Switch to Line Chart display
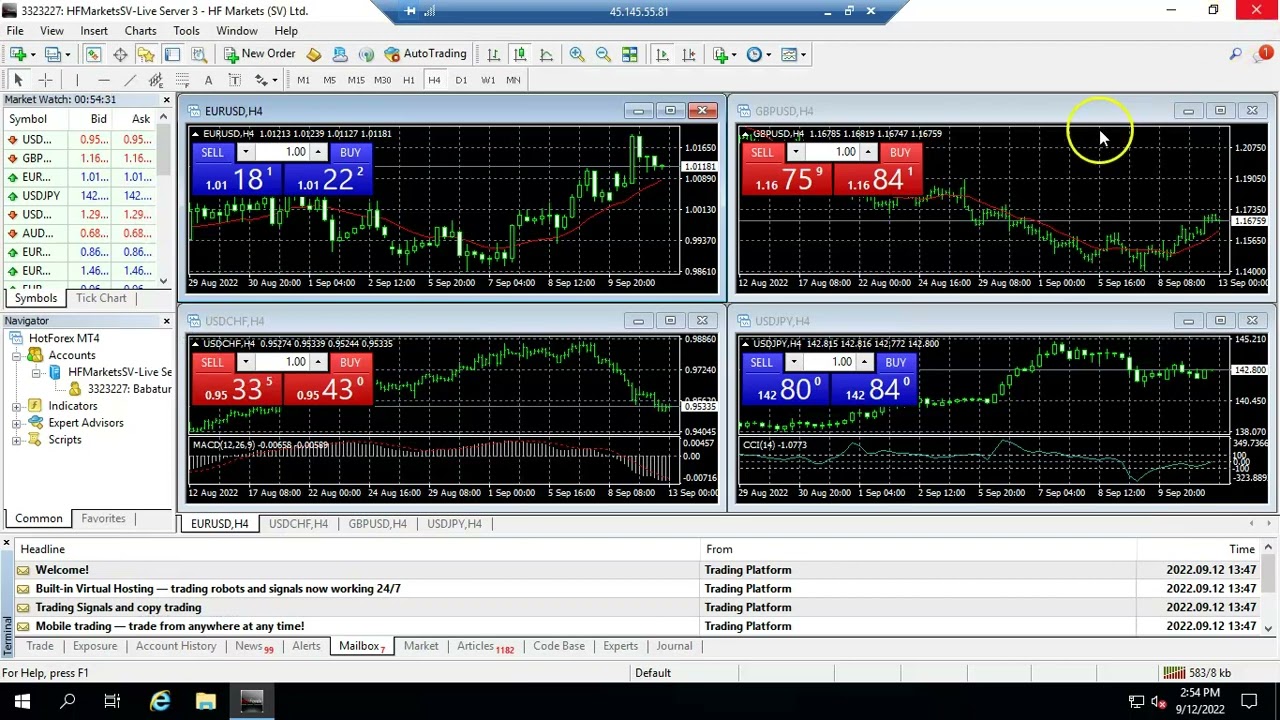 click(546, 54)
